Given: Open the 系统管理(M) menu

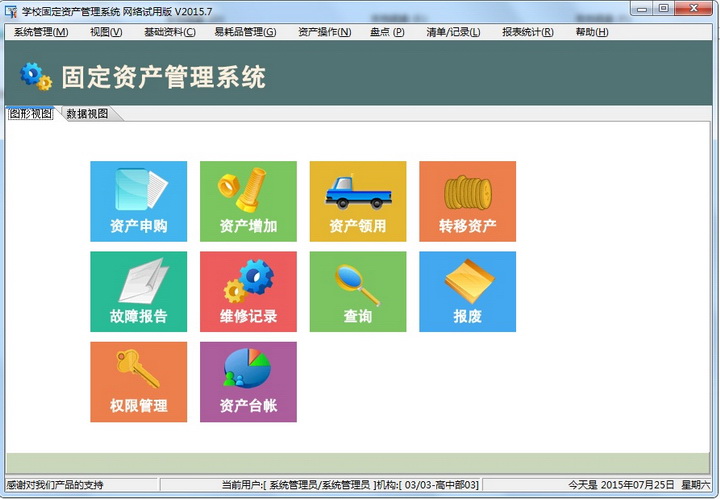Looking at the screenshot, I should [41, 32].
